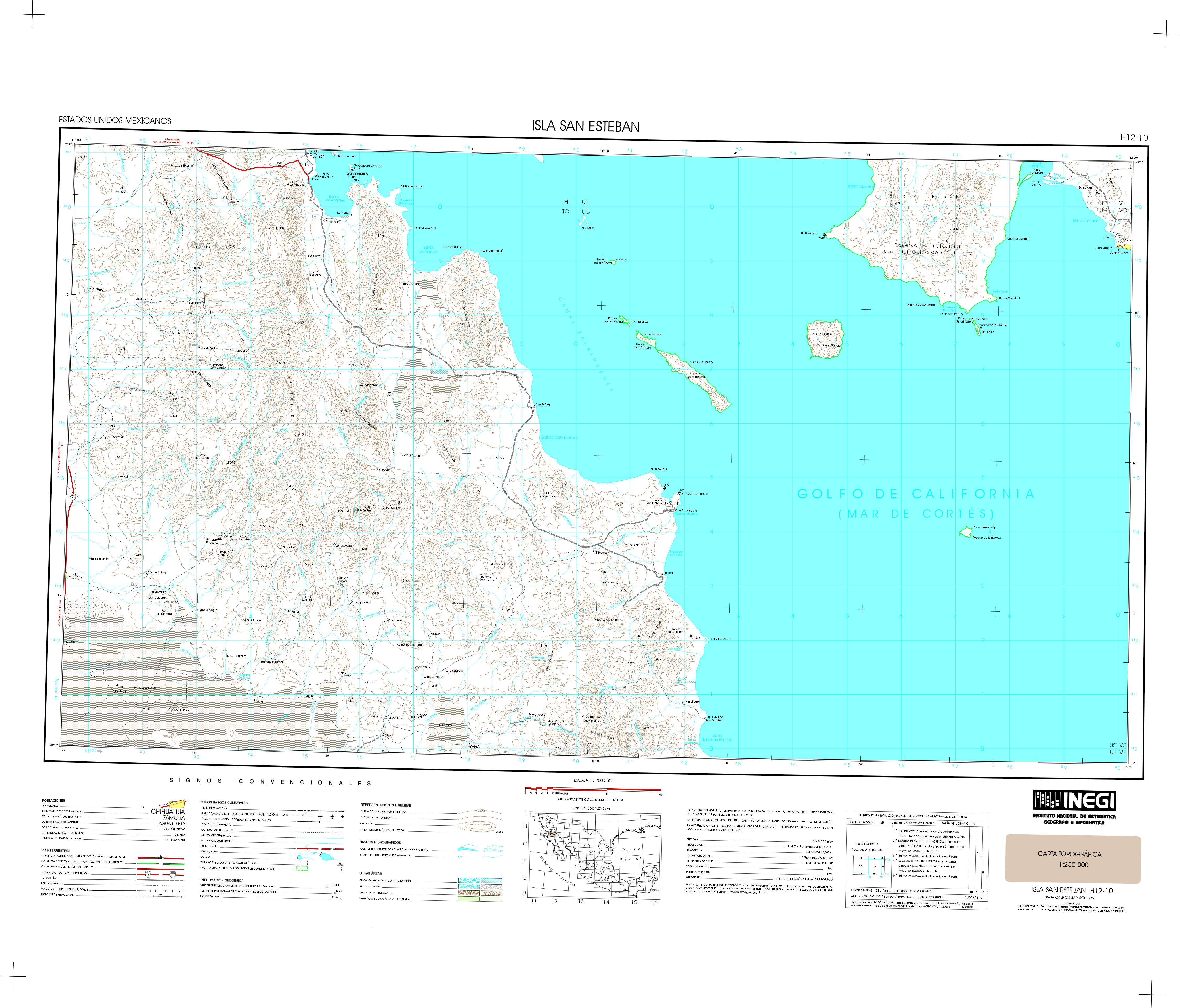
Task: Click the Faro star symbol near Puerto San Francisquito
Action: (665, 488)
